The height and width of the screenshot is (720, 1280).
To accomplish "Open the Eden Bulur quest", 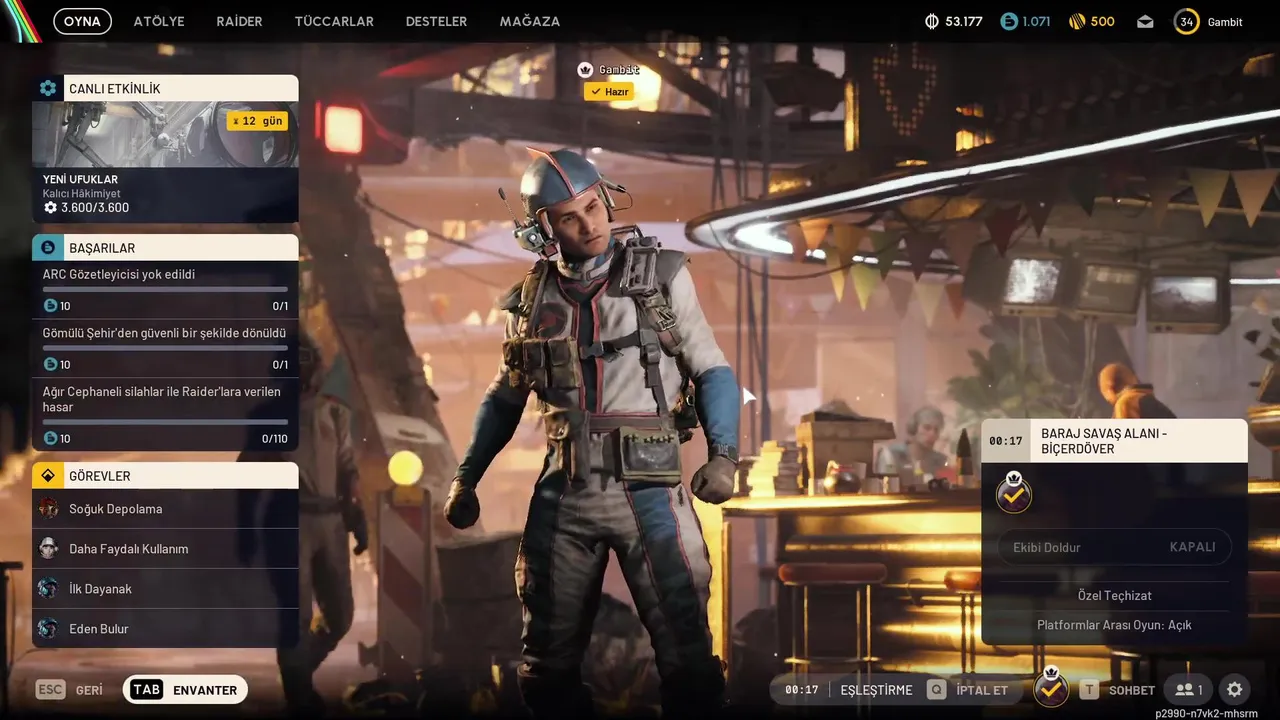I will pyautogui.click(x=165, y=629).
